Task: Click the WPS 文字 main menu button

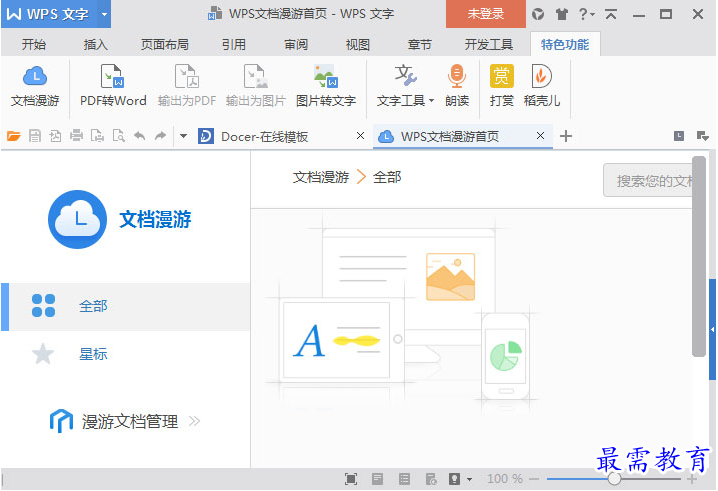Action: pyautogui.click(x=49, y=14)
